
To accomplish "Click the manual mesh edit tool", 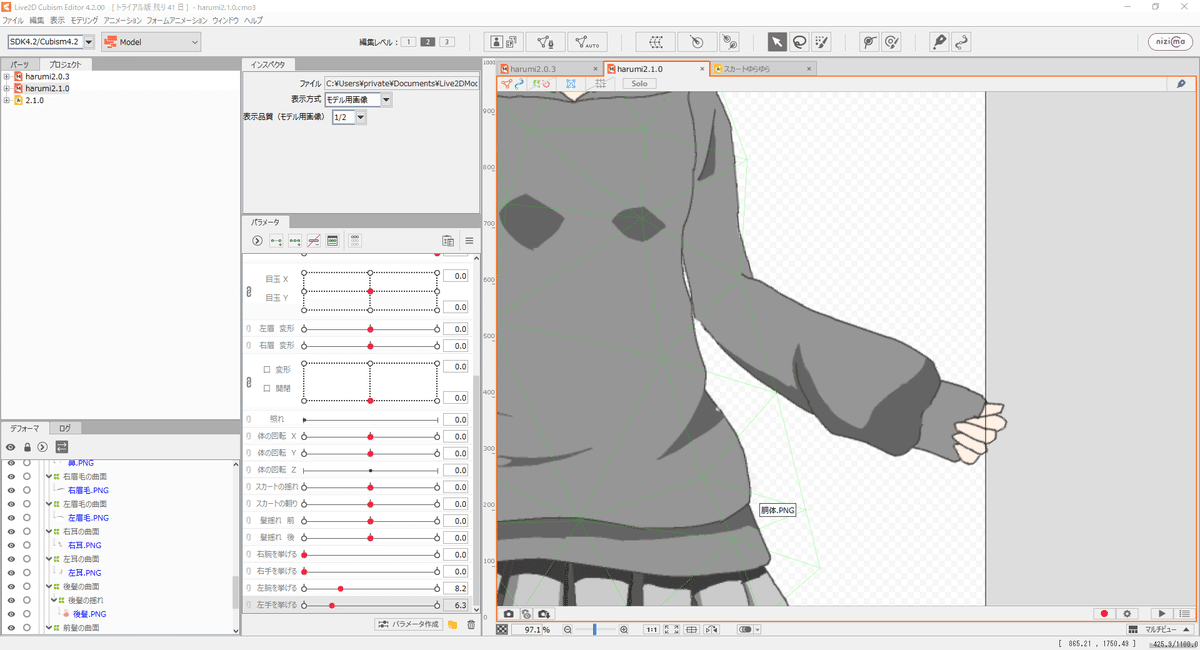I will tap(545, 41).
